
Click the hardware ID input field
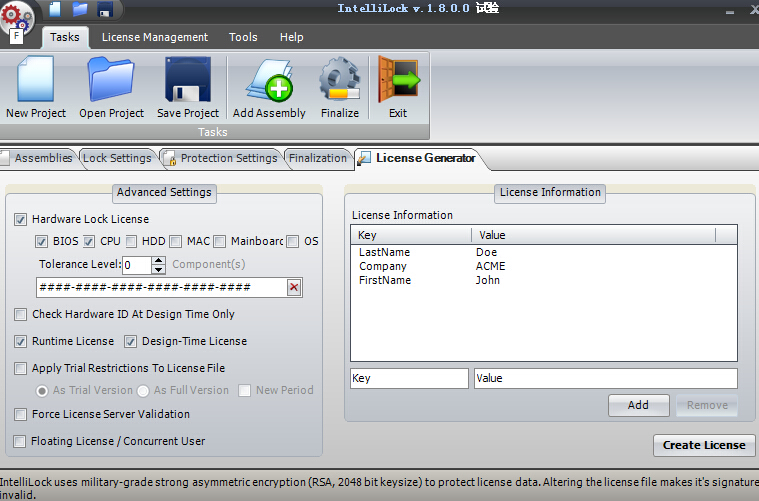[162, 288]
